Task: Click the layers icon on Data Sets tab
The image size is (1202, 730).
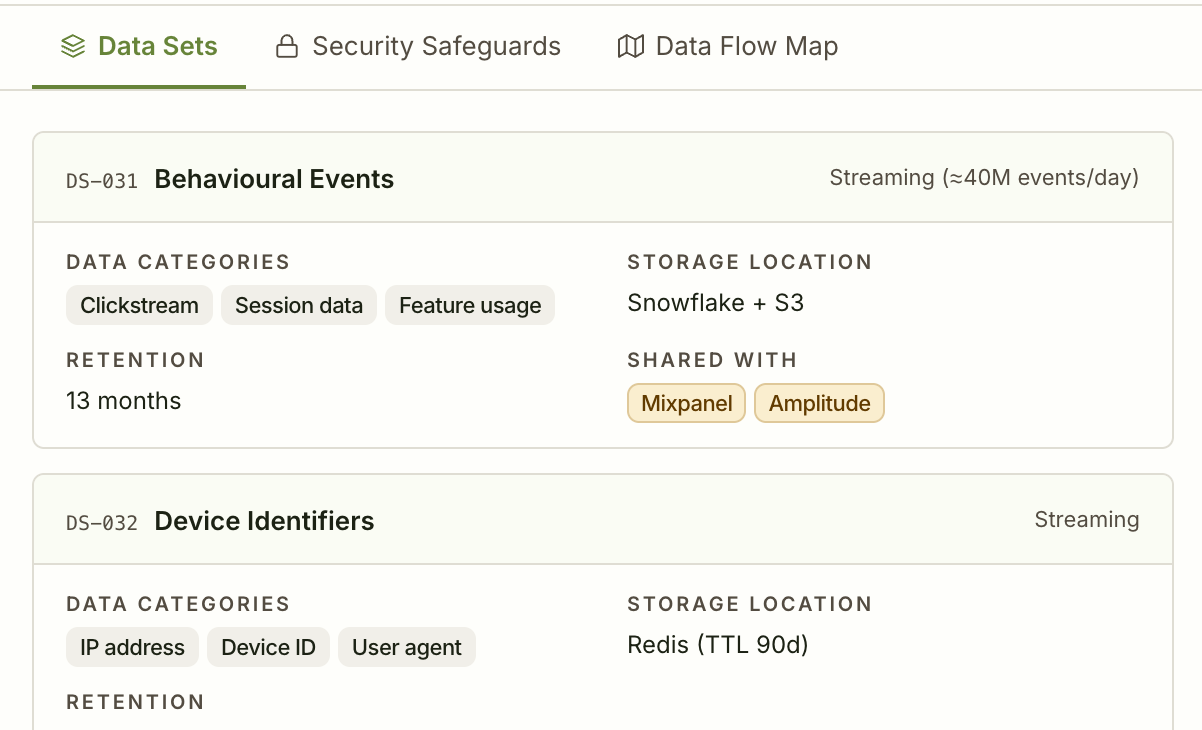Action: click(73, 46)
